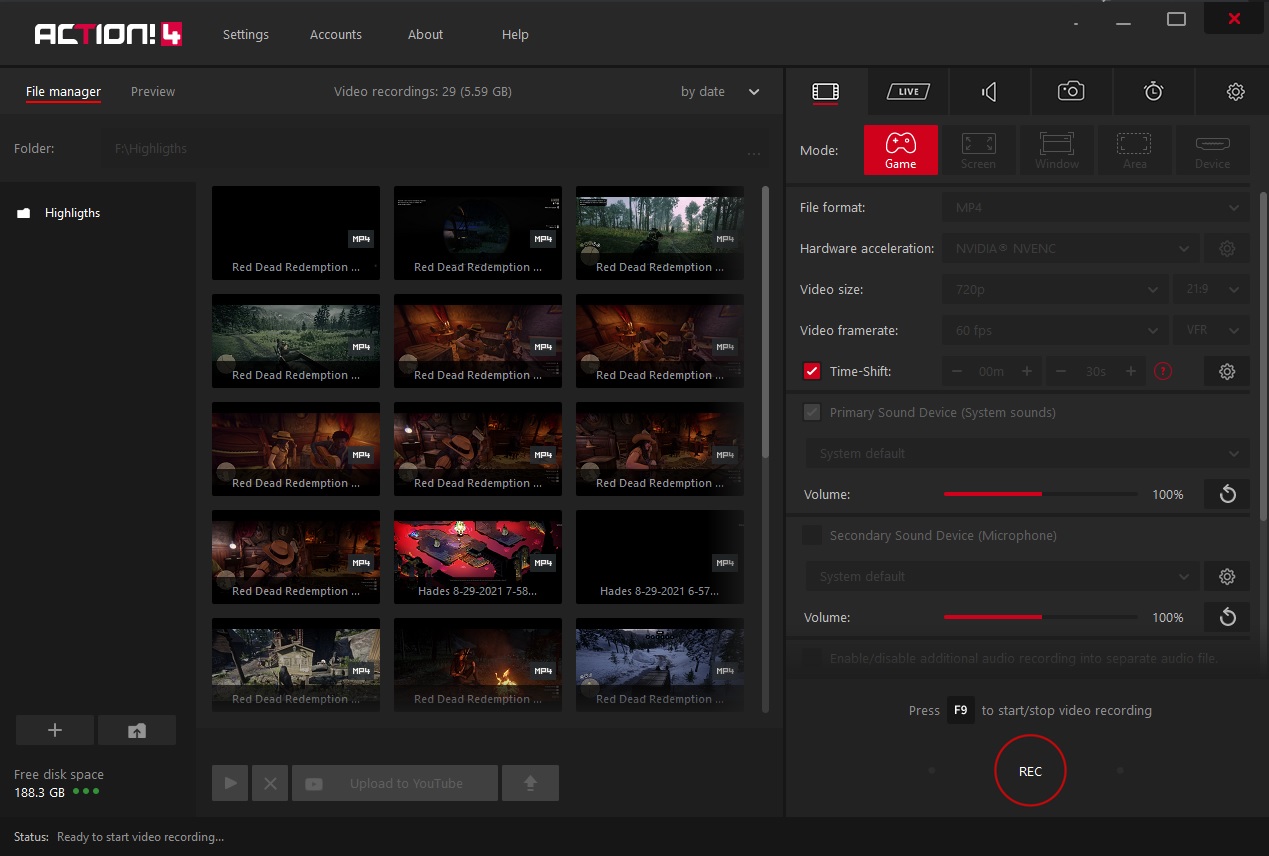Open the LIVE streaming tab
This screenshot has width=1269, height=856.
pos(908,92)
